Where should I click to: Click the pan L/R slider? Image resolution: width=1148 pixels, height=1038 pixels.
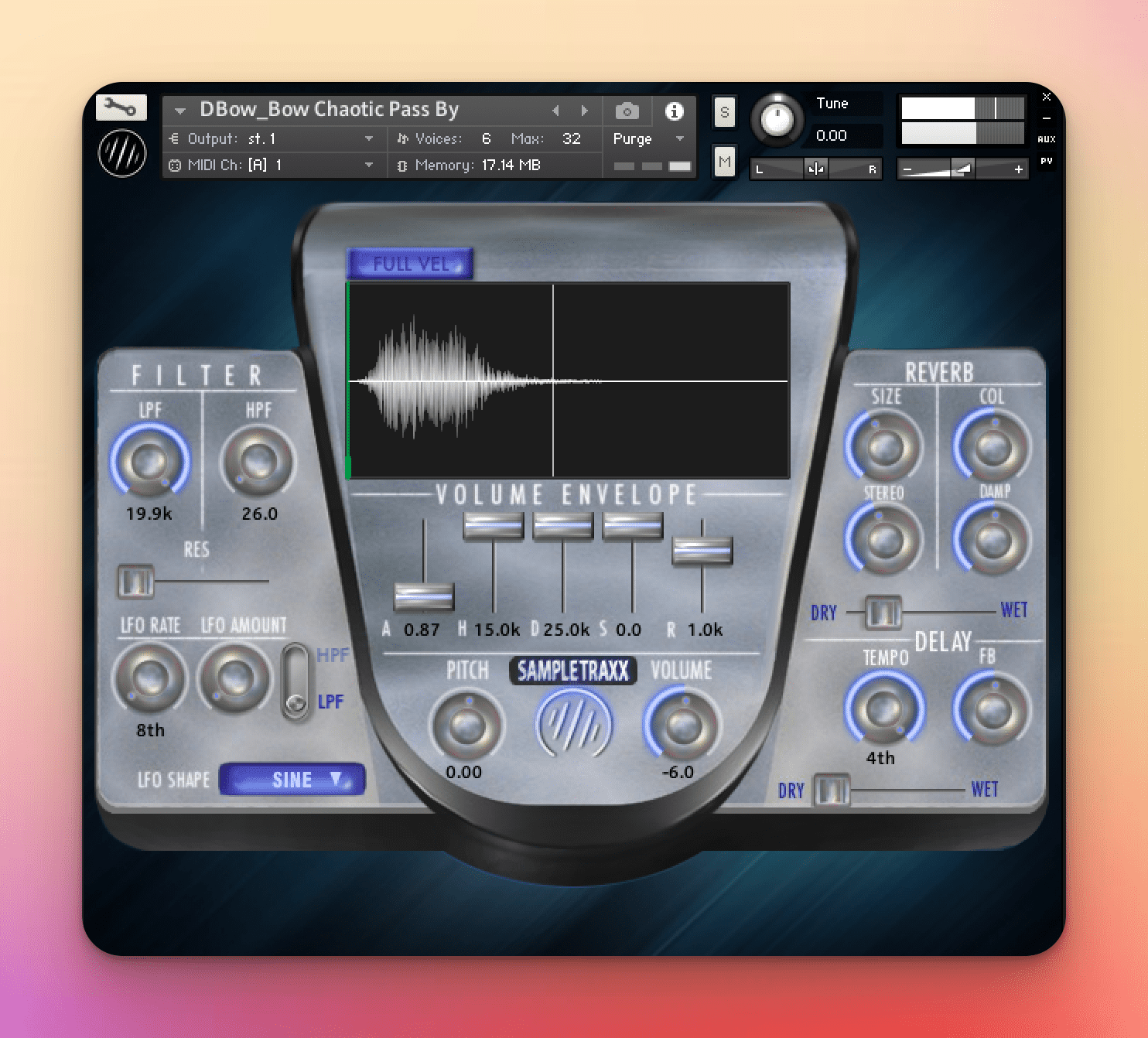click(815, 169)
